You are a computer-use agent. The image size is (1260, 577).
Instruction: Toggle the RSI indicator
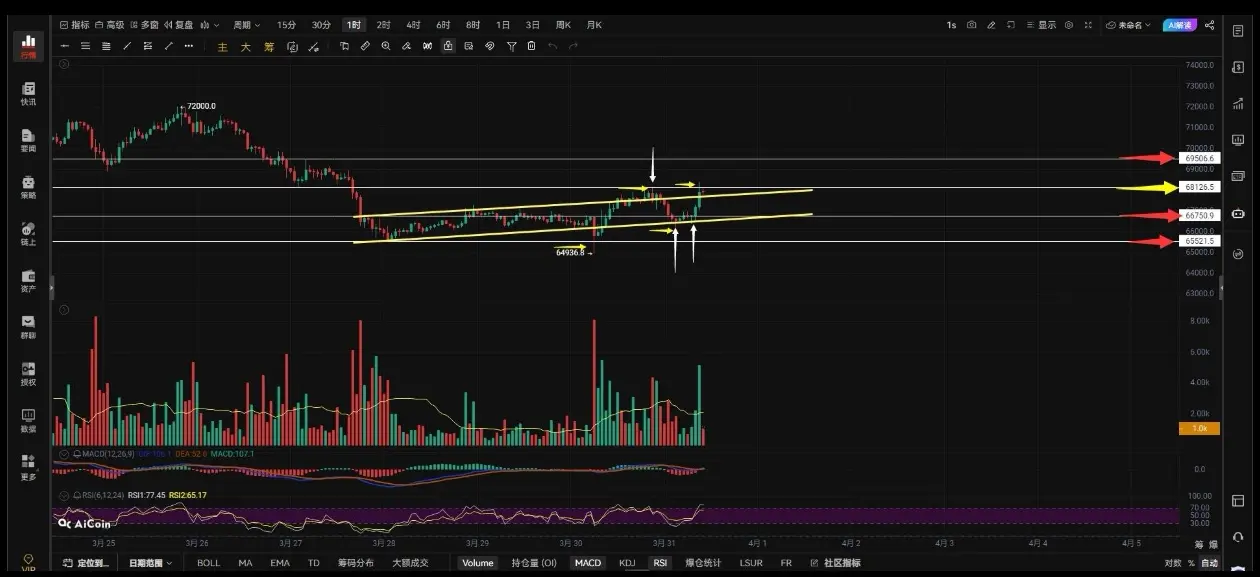pos(660,563)
